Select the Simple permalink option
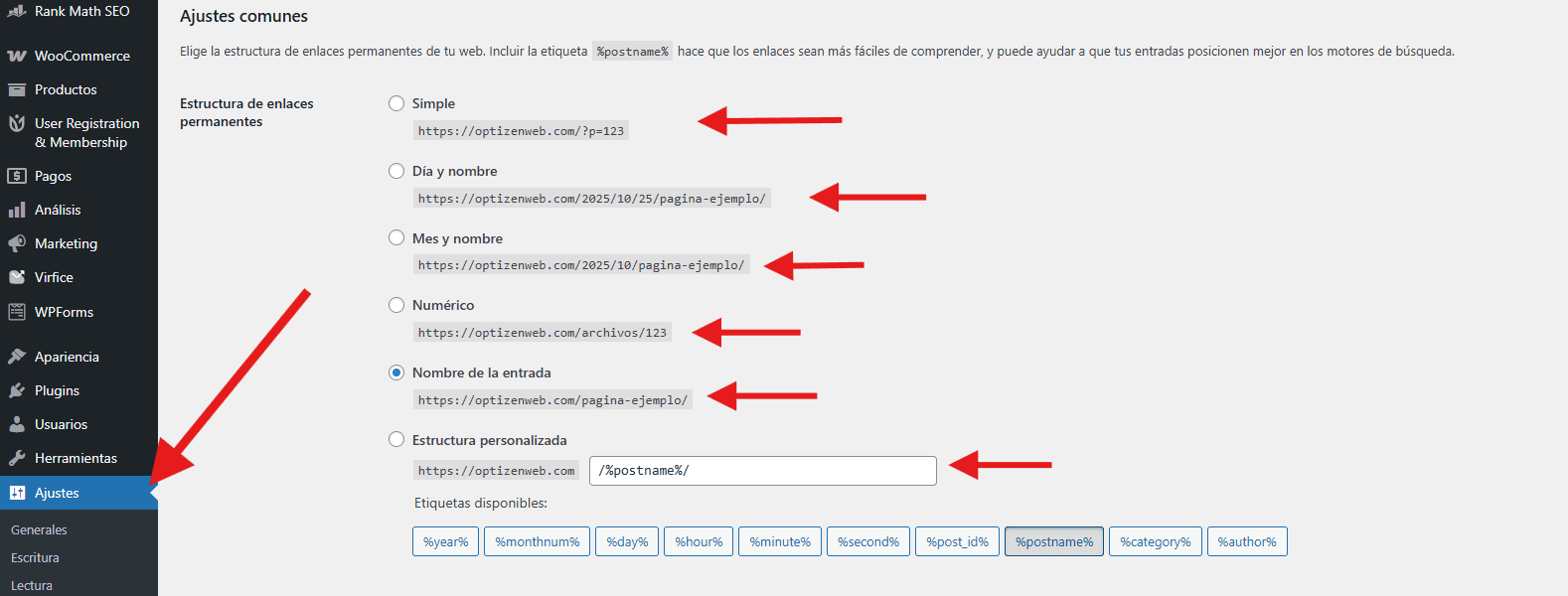Viewport: 1568px width, 596px height. [x=396, y=103]
